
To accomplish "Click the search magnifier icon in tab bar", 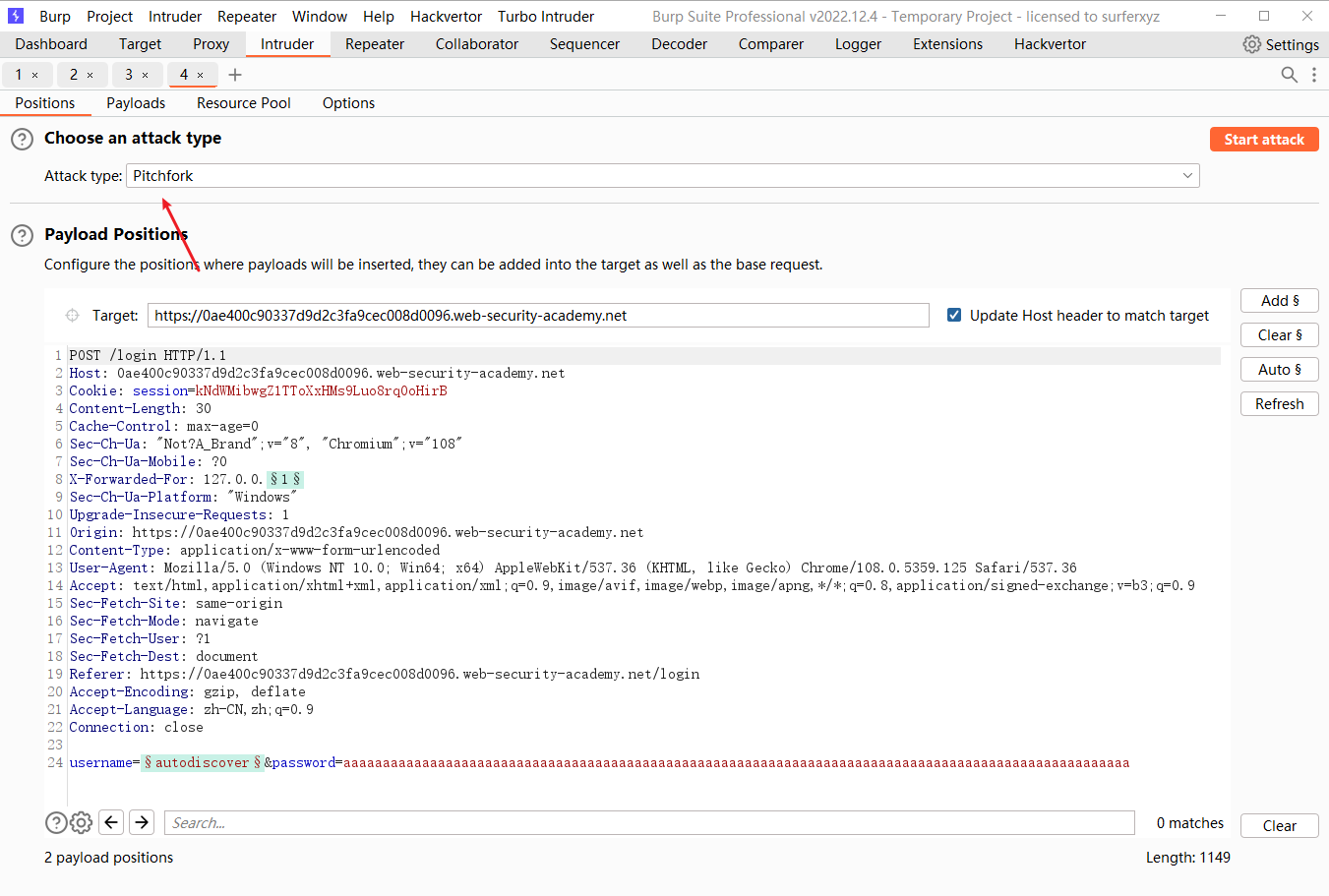I will pos(1289,75).
